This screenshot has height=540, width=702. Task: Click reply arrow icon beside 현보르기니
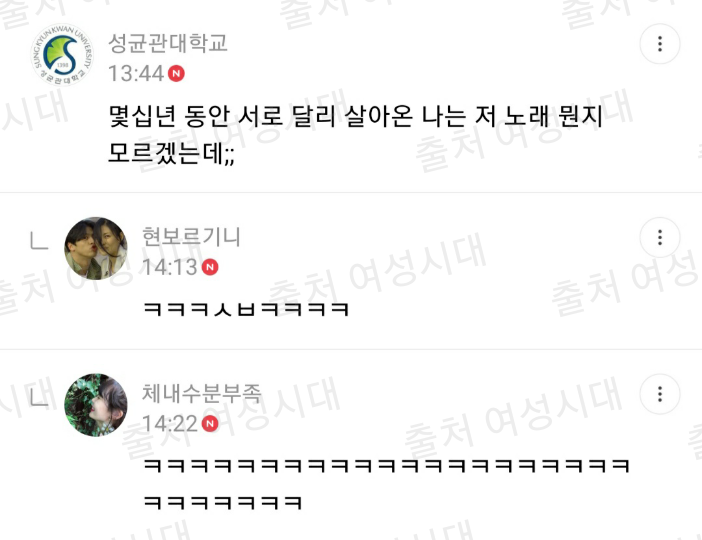[x=39, y=240]
